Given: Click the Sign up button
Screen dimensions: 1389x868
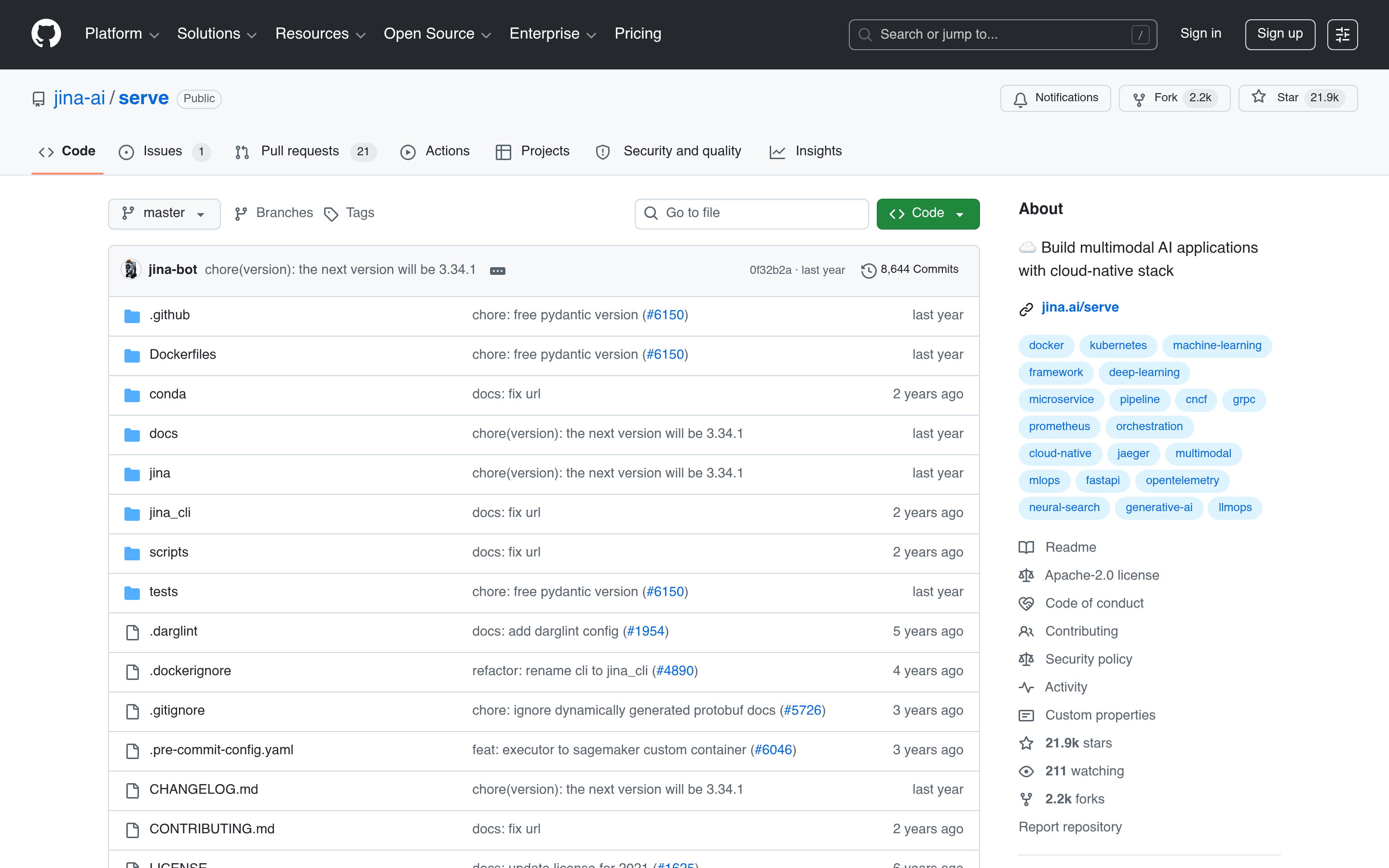Looking at the screenshot, I should (x=1280, y=34).
